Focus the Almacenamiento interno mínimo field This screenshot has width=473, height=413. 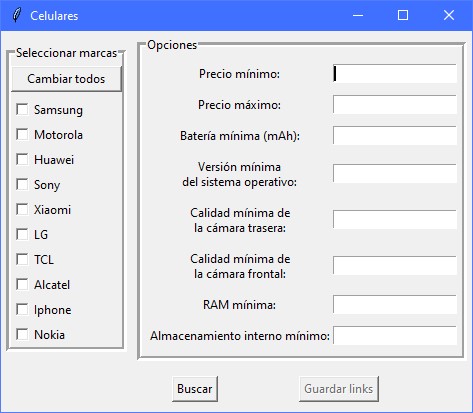click(x=395, y=336)
